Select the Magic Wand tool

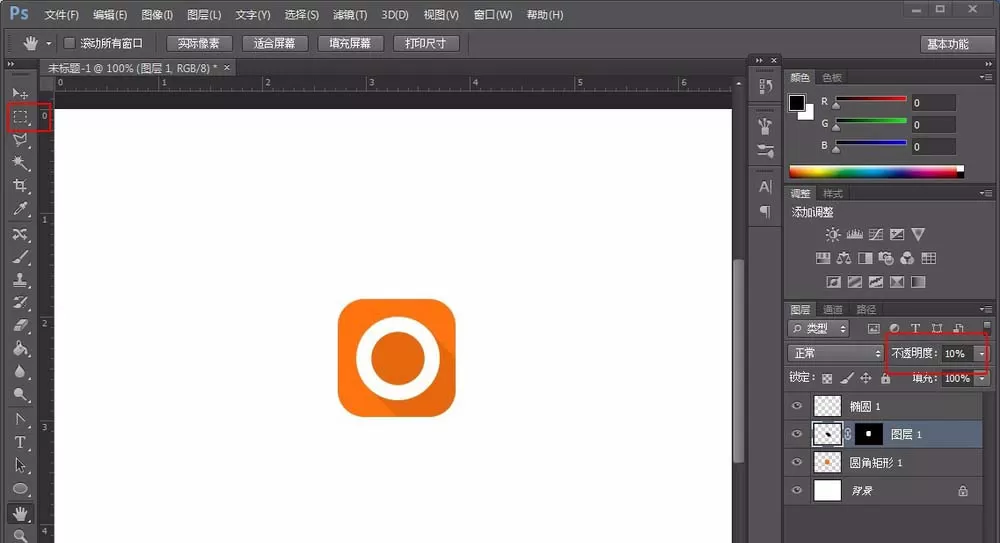[20, 163]
